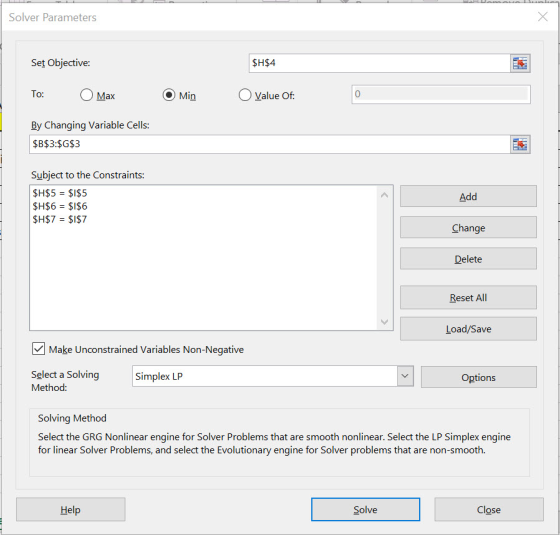Screen dimensions: 560x535
Task: Select the Max radio button
Action: click(86, 95)
